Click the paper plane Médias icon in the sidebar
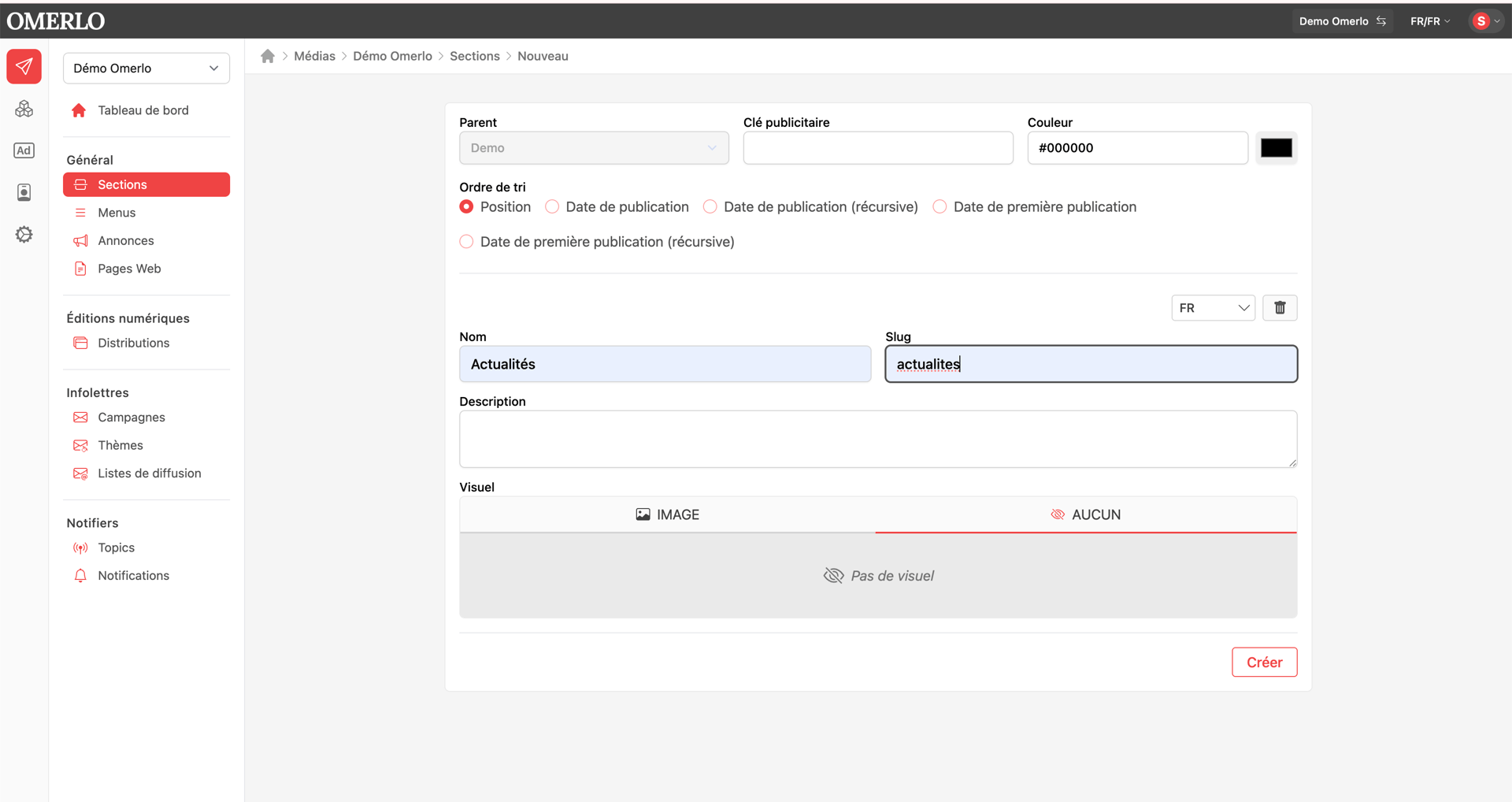This screenshot has width=1512, height=802. 24,66
